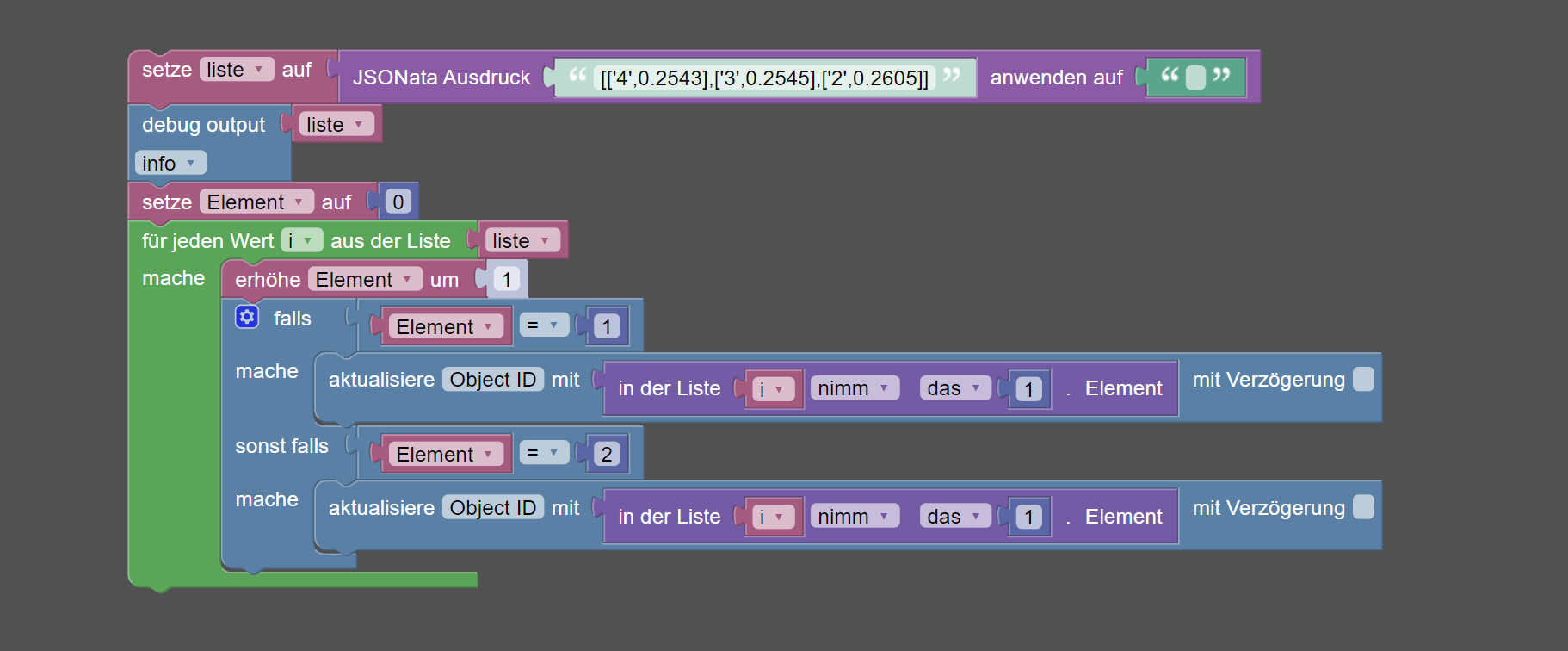The width and height of the screenshot is (1568, 651).
Task: Toggle the second mit Verzögerung checkbox
Action: click(1363, 507)
